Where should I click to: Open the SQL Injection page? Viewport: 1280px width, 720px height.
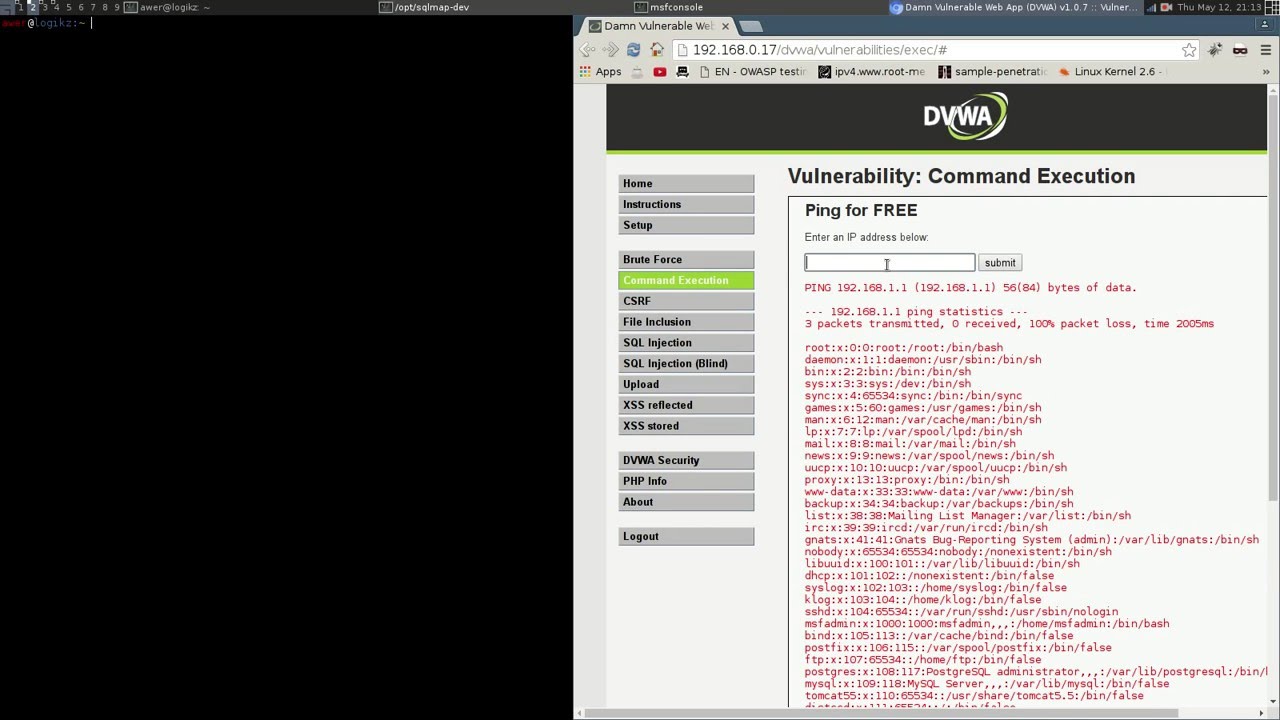686,343
